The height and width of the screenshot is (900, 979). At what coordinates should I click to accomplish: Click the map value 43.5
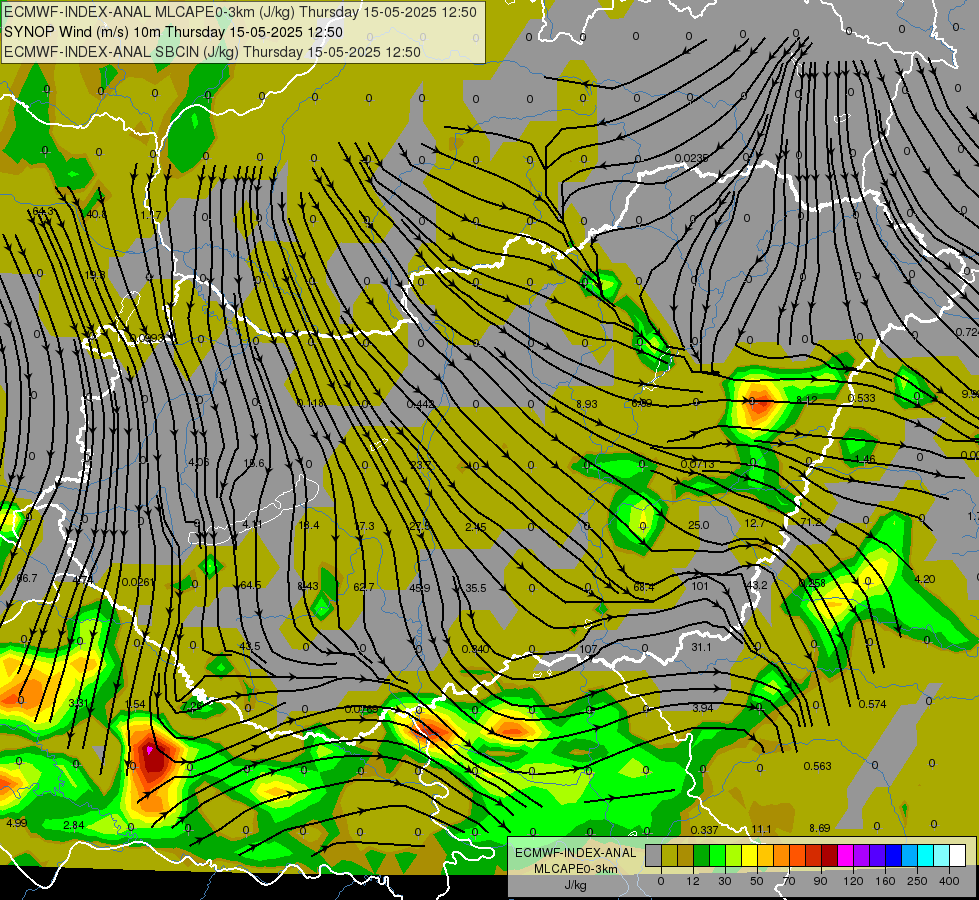point(250,646)
